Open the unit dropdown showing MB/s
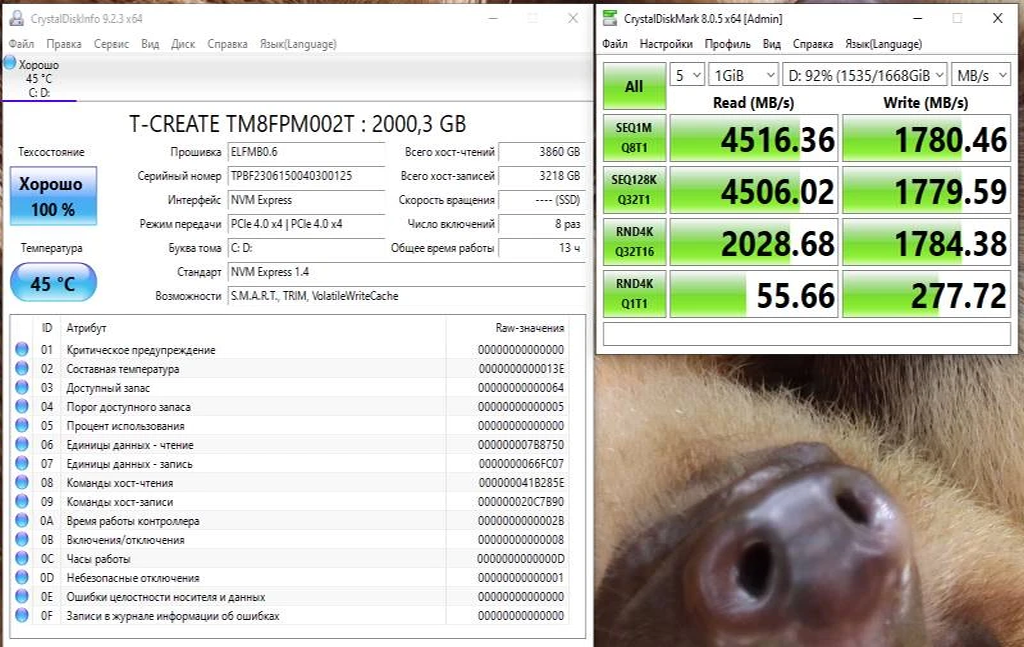The width and height of the screenshot is (1024, 647). coord(981,75)
